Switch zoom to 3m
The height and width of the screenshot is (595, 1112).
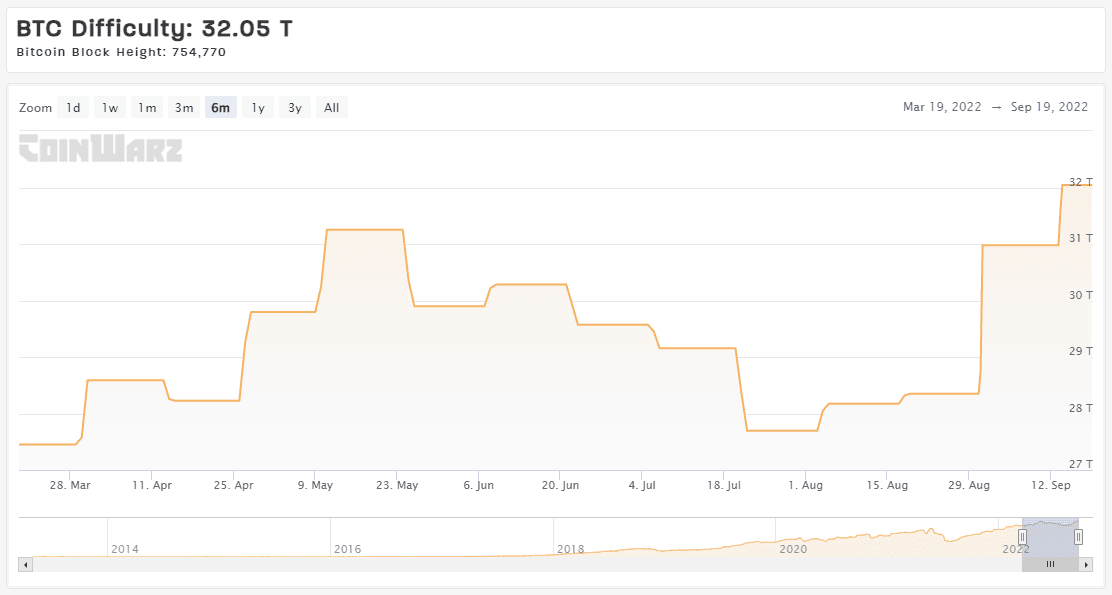184,108
